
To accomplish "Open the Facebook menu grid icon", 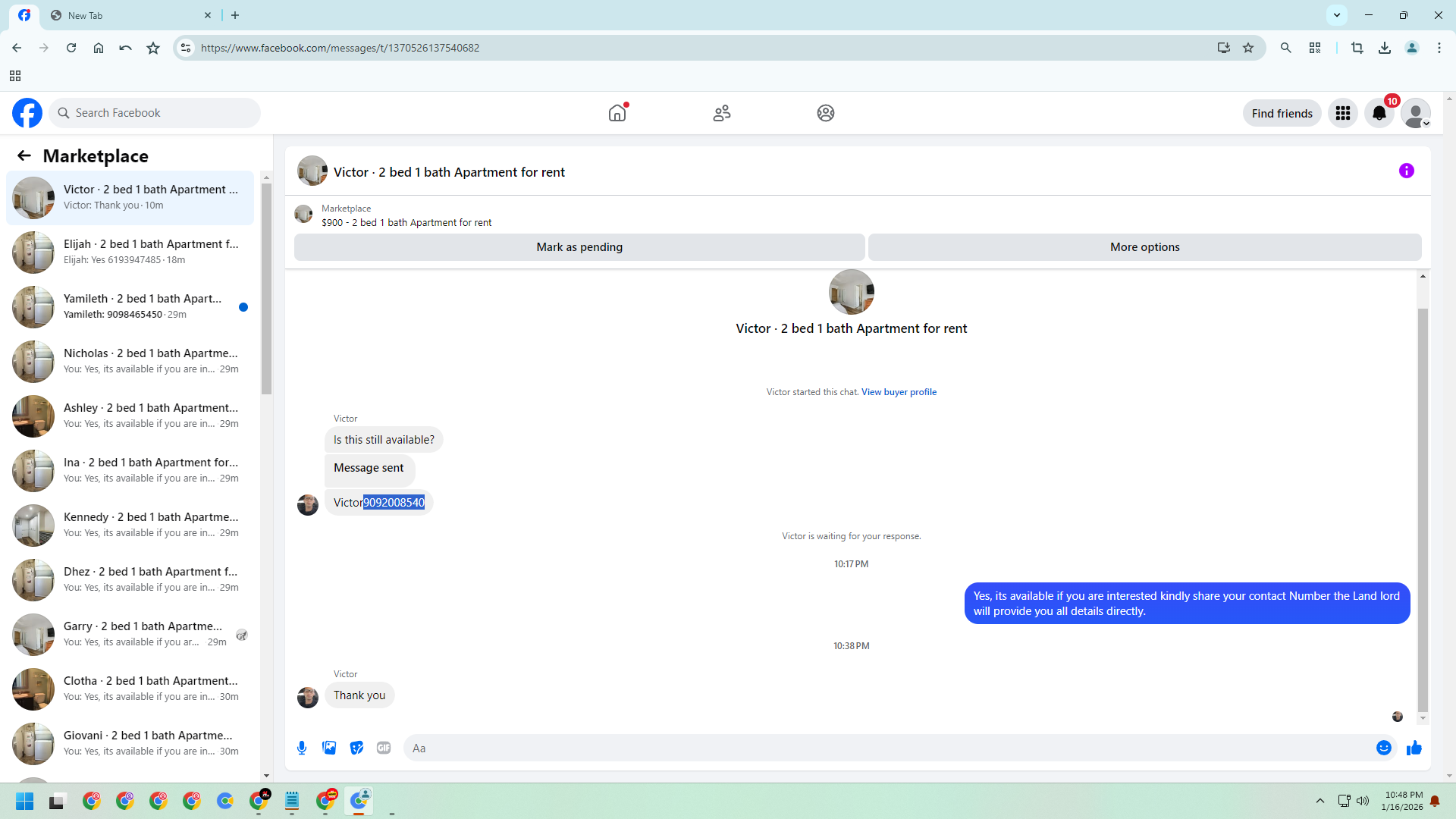I will coord(1342,114).
